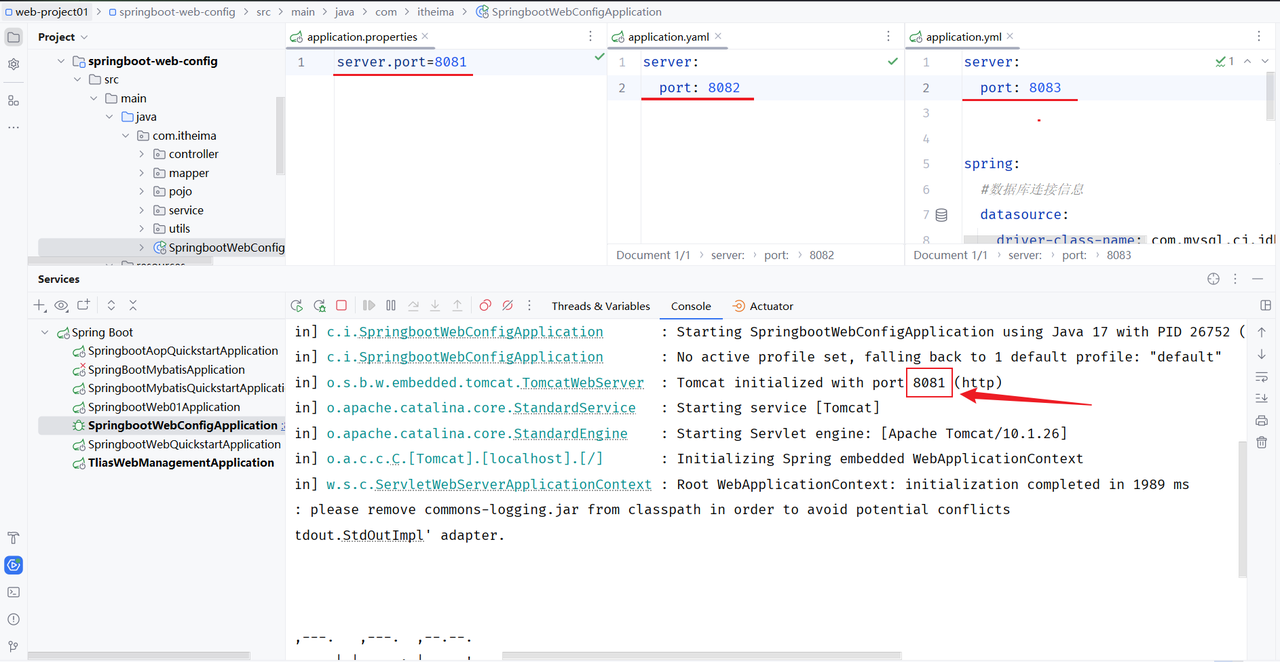1280x662 pixels.
Task: Click the View Breakpoints icon
Action: coord(485,306)
